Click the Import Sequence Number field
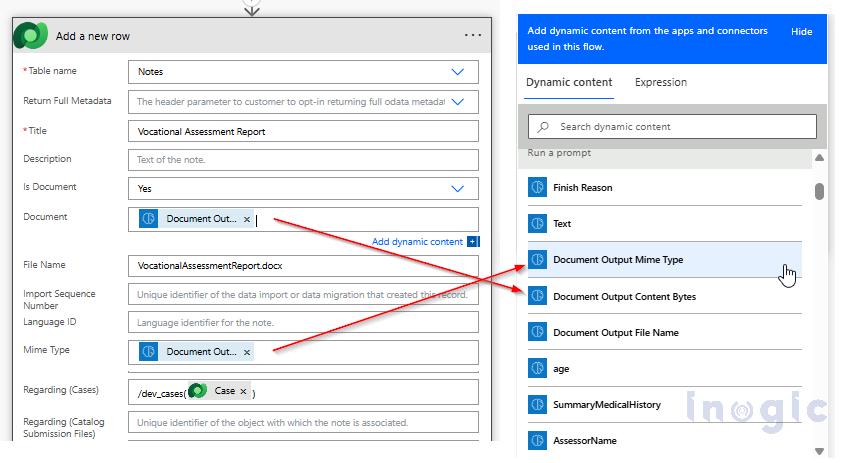844x463 pixels. coord(303,294)
